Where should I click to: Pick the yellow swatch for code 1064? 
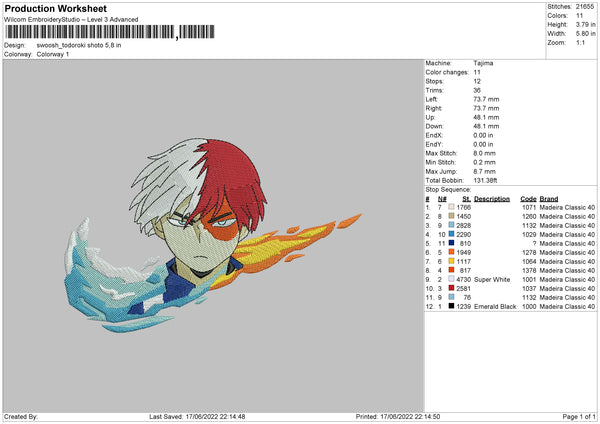(x=451, y=261)
